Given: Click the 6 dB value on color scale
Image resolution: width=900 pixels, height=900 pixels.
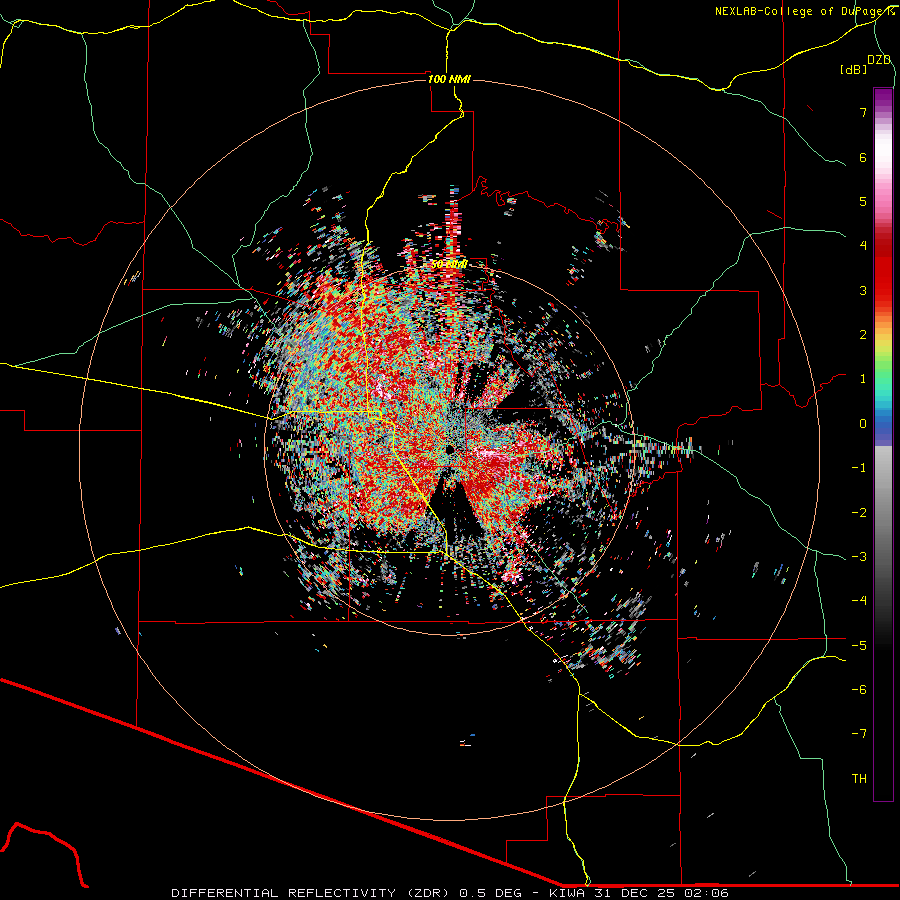Looking at the screenshot, I should (863, 157).
